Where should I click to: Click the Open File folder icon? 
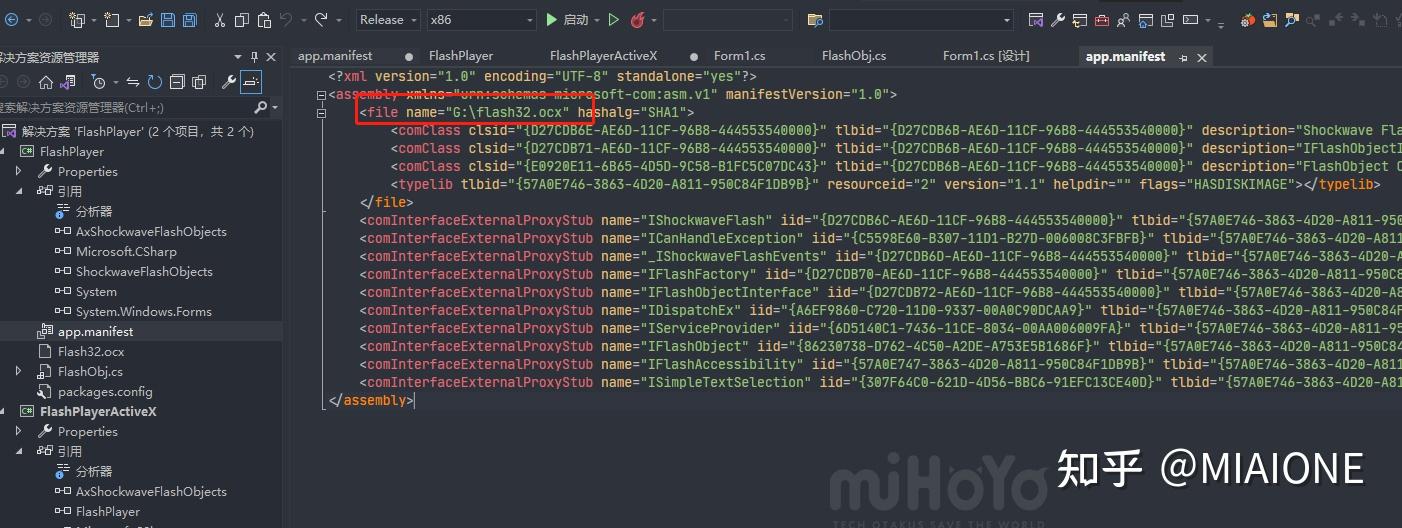click(x=145, y=20)
